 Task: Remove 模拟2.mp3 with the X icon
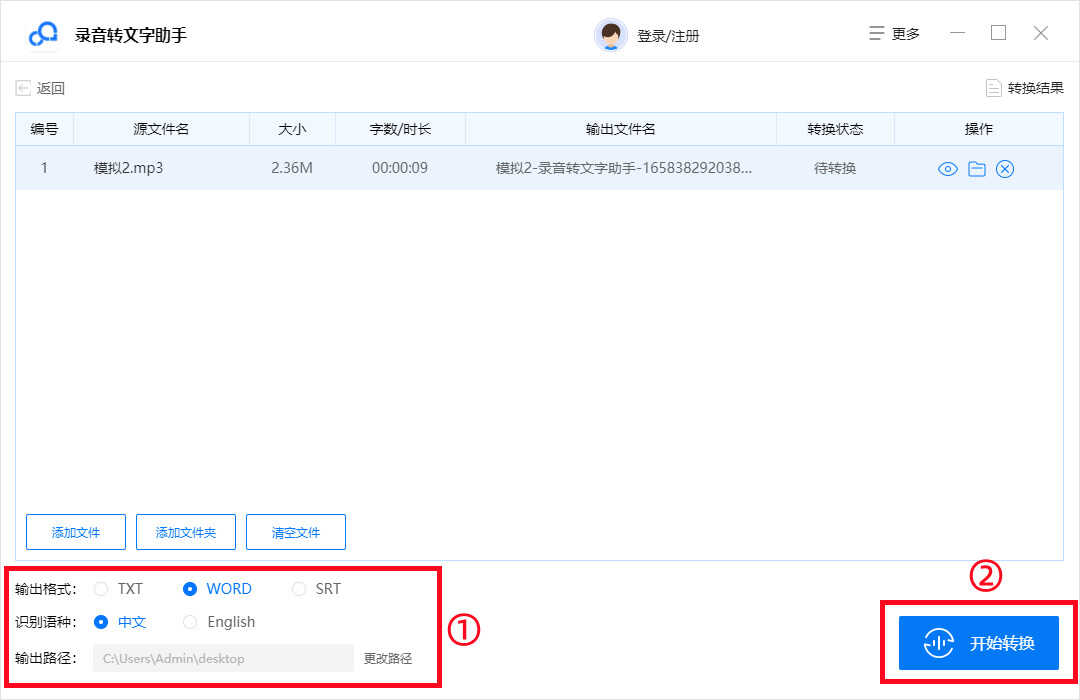1005,169
